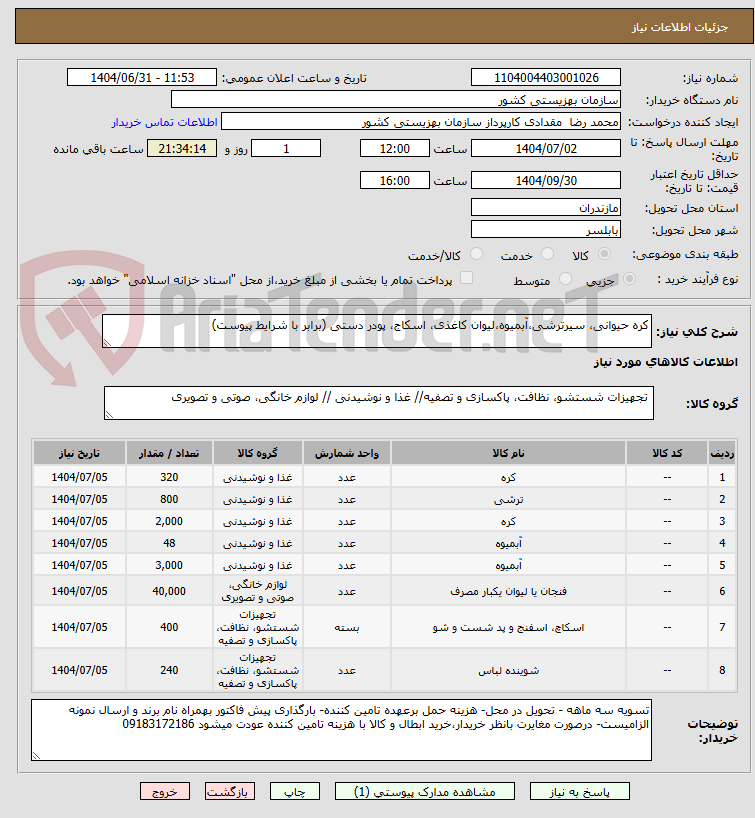Click unit بسته cell in row 7
Image resolution: width=755 pixels, height=818 pixels.
[x=346, y=627]
